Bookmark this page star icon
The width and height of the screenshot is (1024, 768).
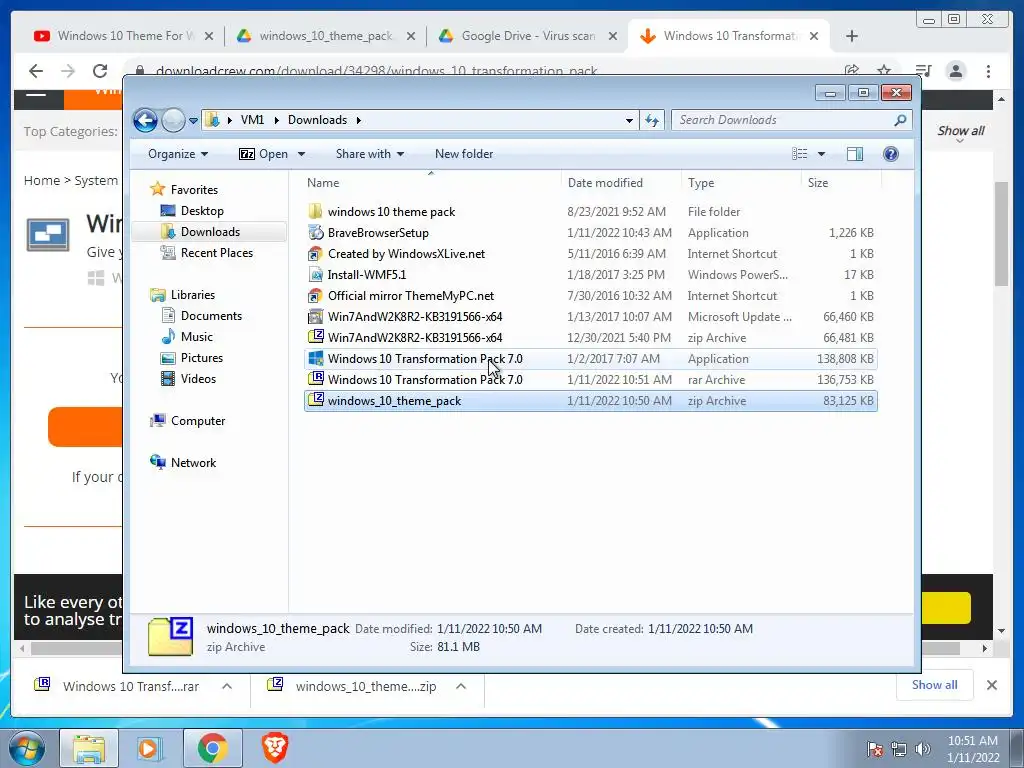(884, 70)
